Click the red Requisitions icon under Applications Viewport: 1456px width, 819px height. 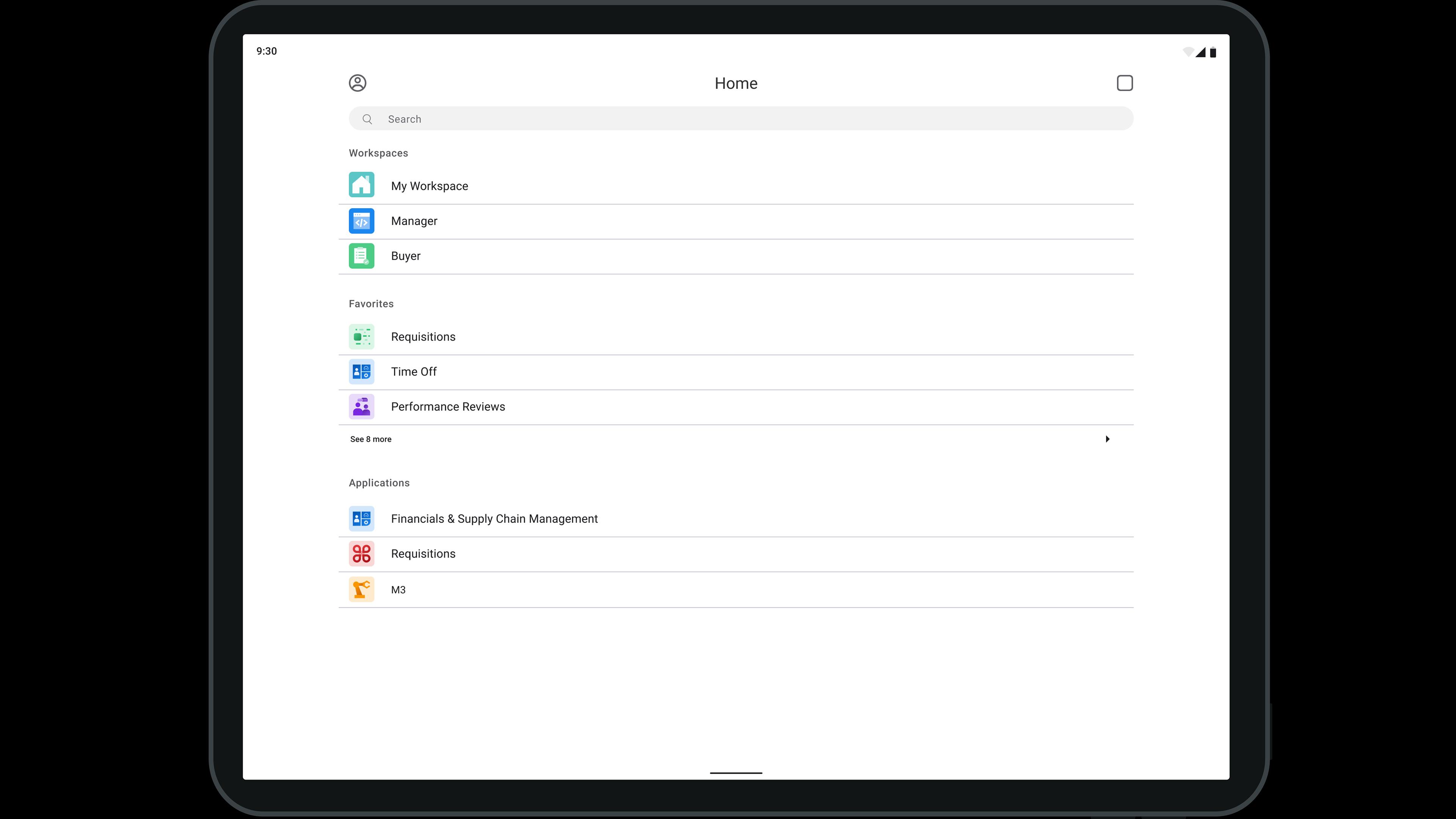point(361,554)
